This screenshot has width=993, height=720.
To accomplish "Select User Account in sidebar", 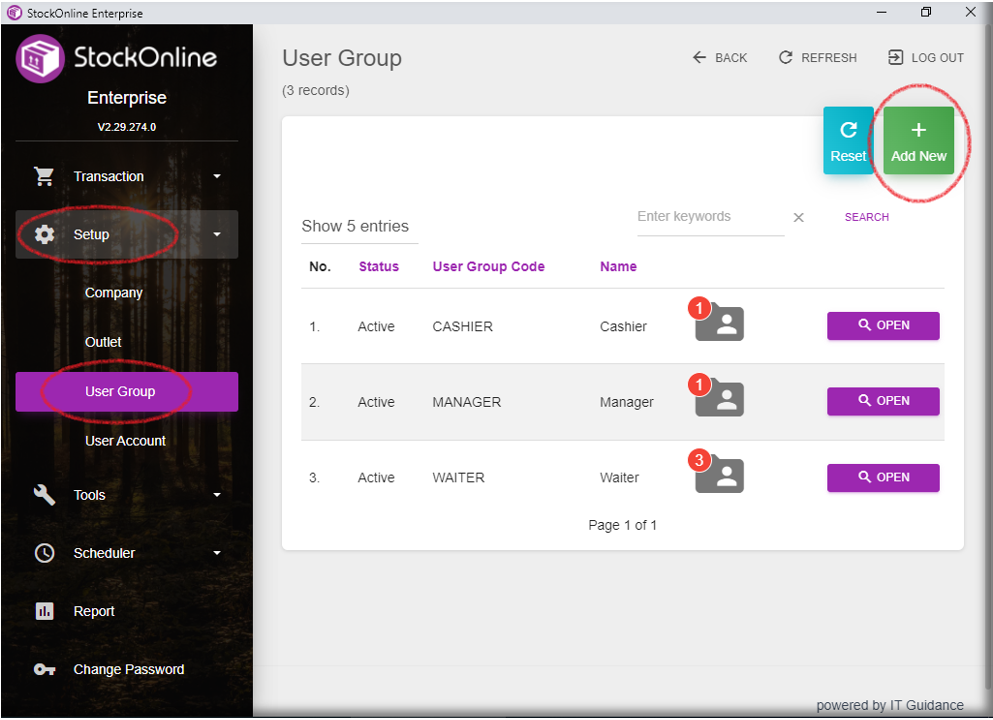I will coord(125,441).
